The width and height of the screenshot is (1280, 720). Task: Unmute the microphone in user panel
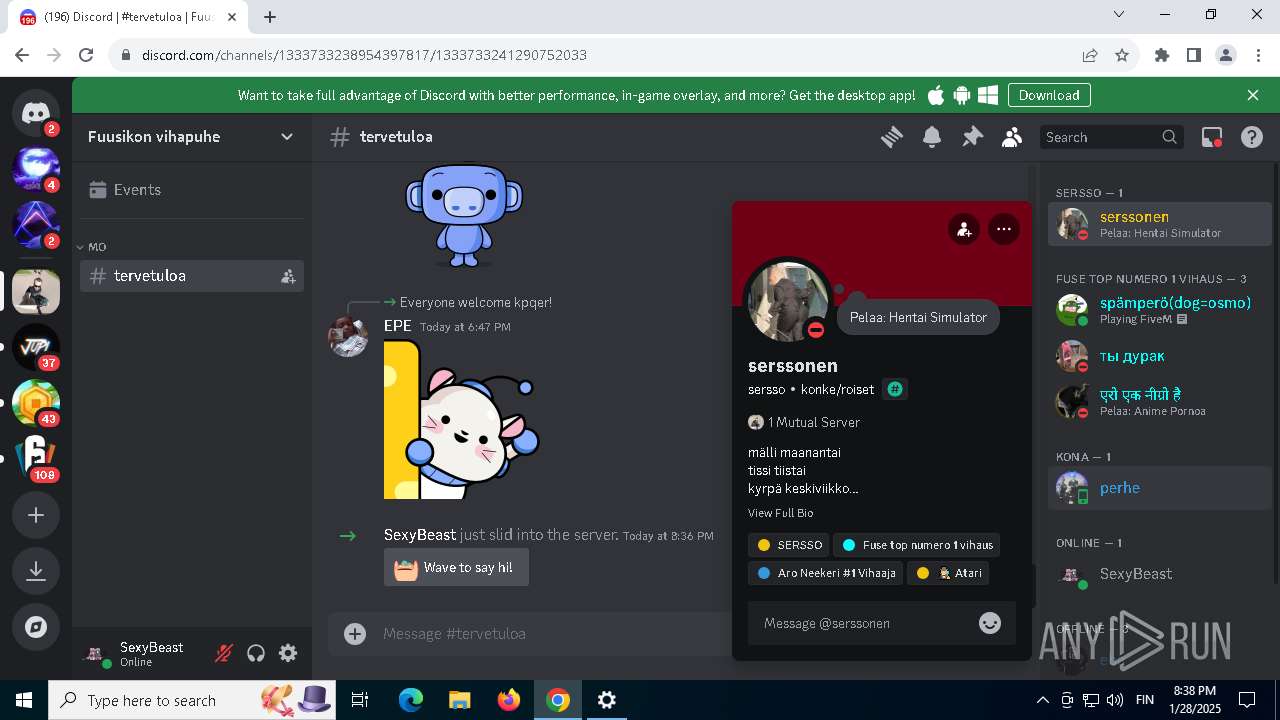click(224, 653)
